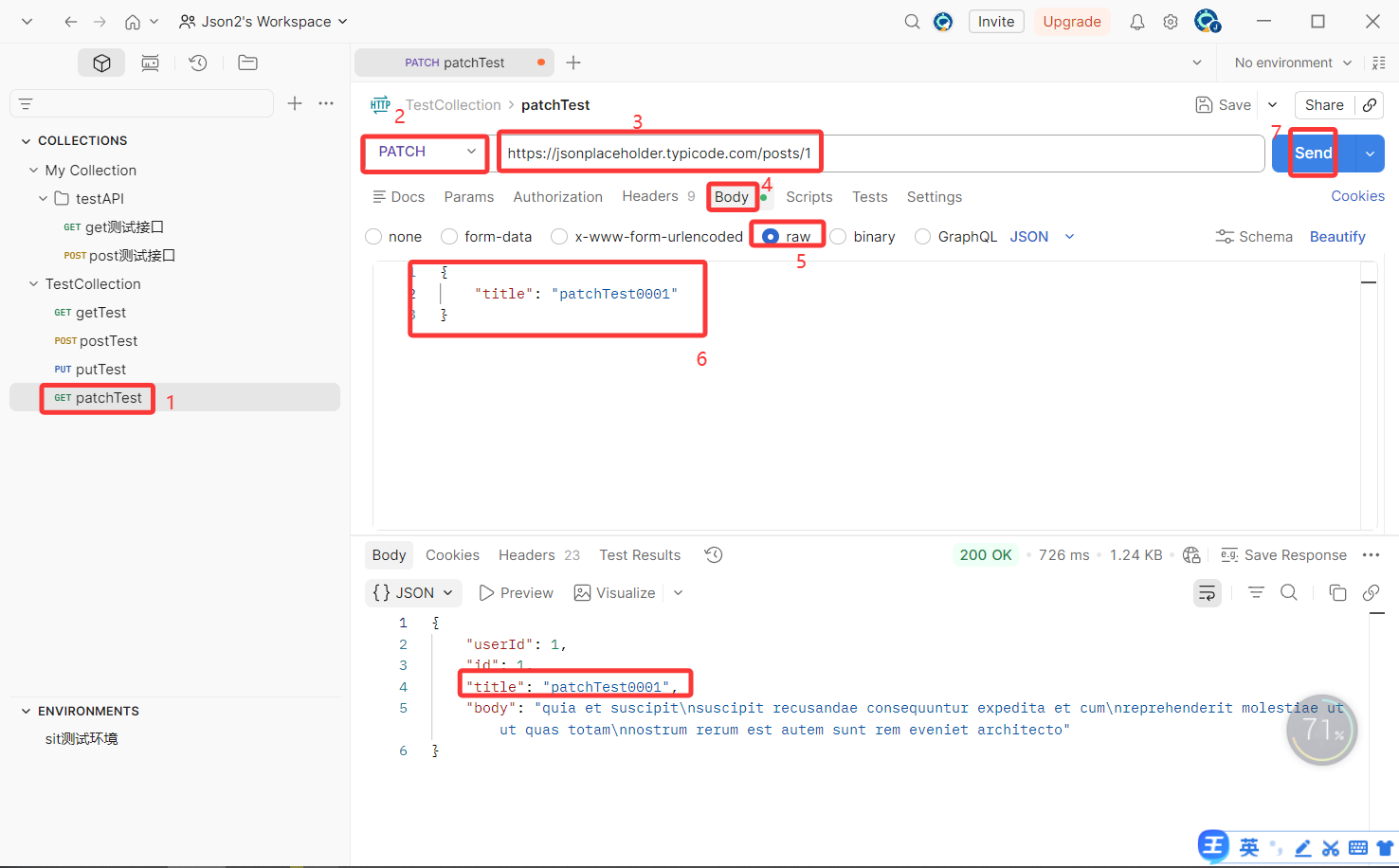Open the Authorization tab
This screenshot has height=868, width=1399.
[x=557, y=197]
